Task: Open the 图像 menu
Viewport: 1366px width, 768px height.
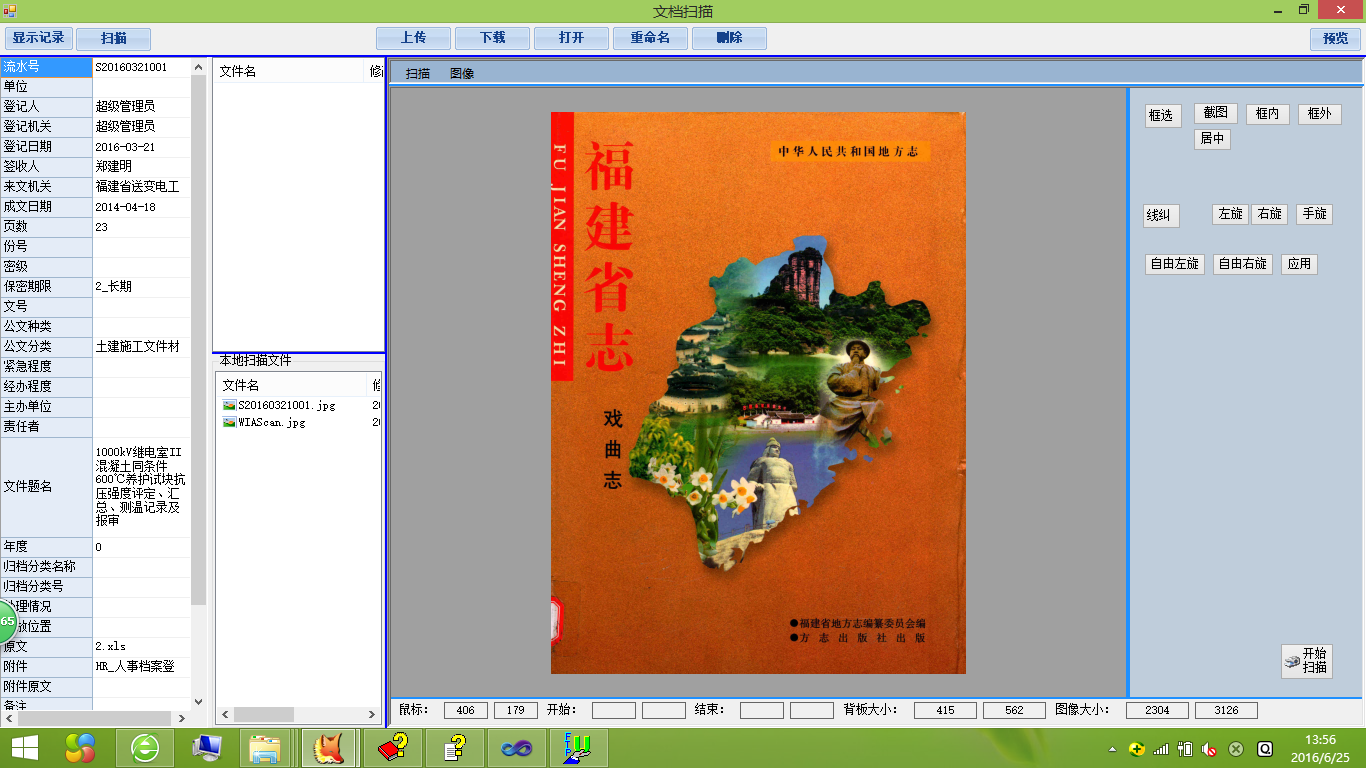Action: 462,74
